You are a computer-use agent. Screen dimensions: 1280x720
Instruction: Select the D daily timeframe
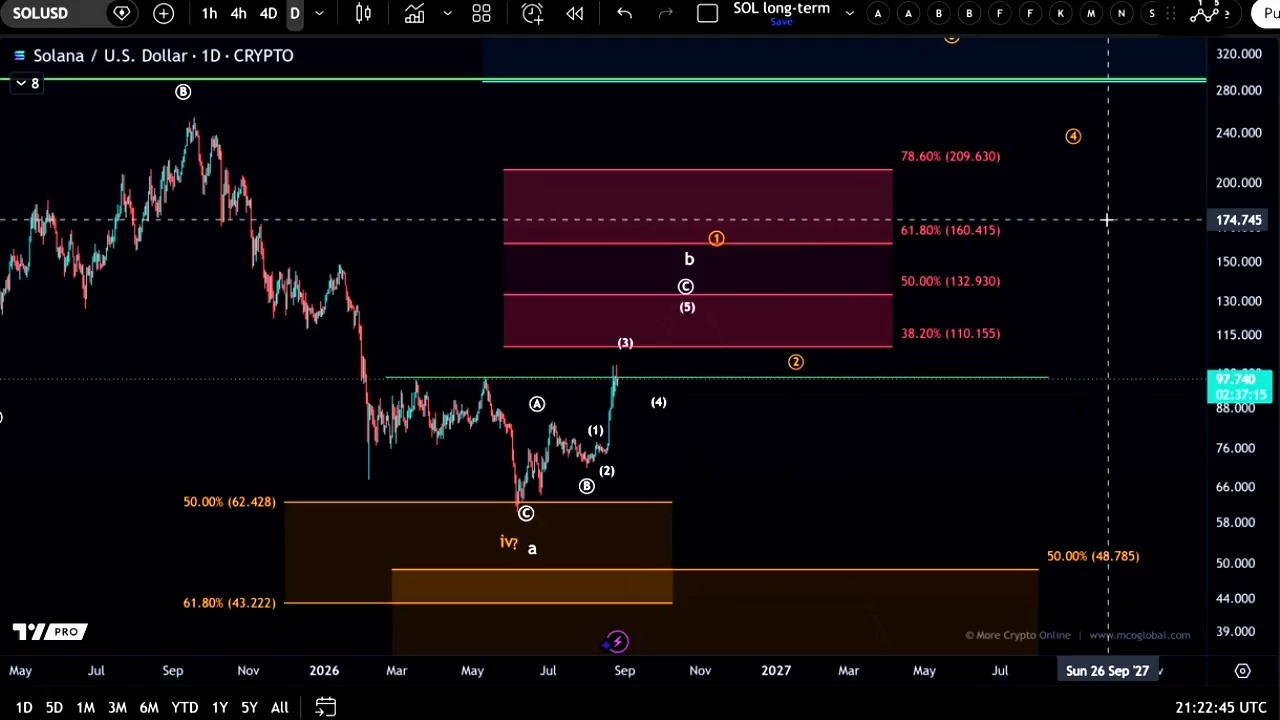click(295, 13)
